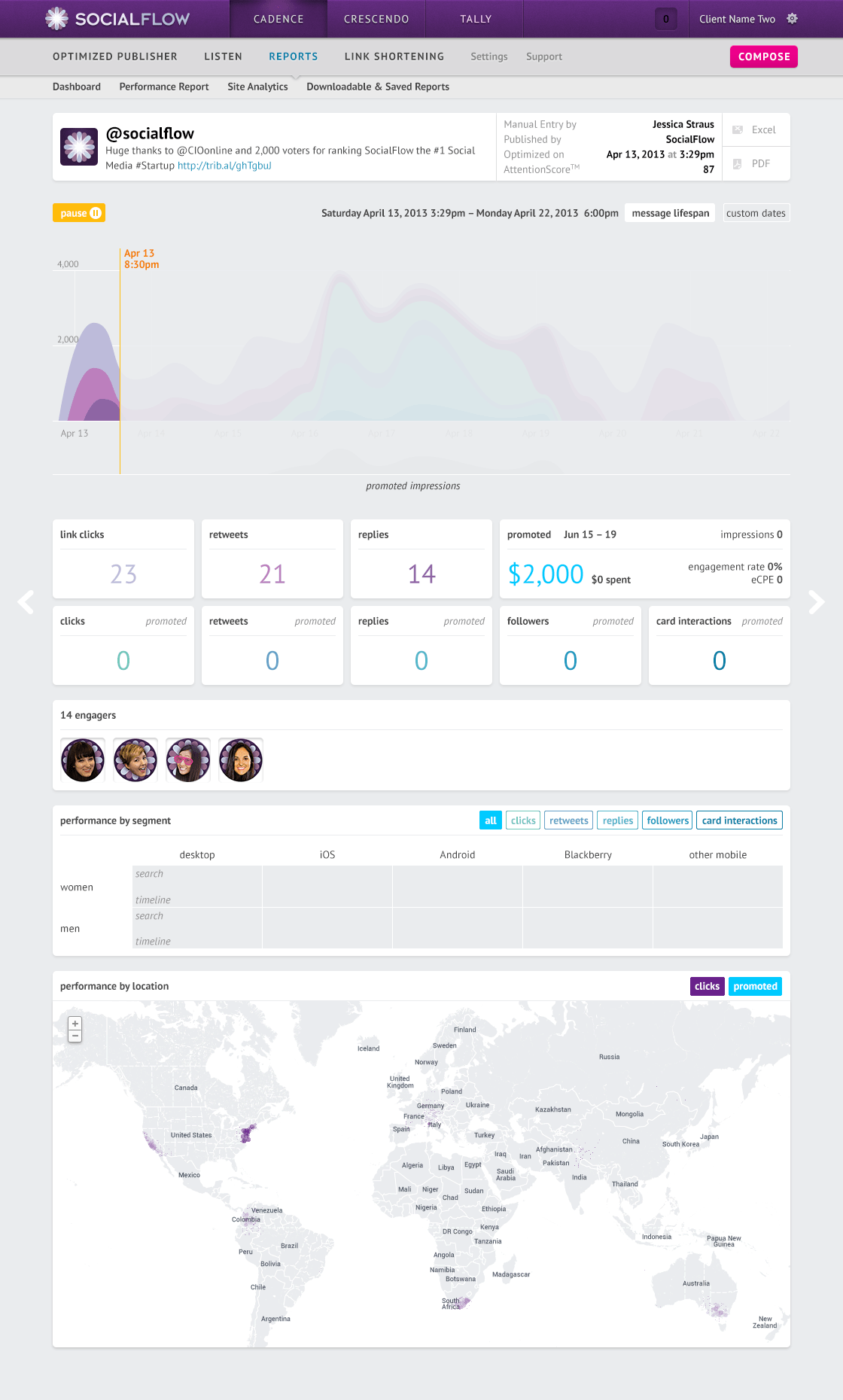Download the report as PDF
The width and height of the screenshot is (843, 1400).
point(756,163)
